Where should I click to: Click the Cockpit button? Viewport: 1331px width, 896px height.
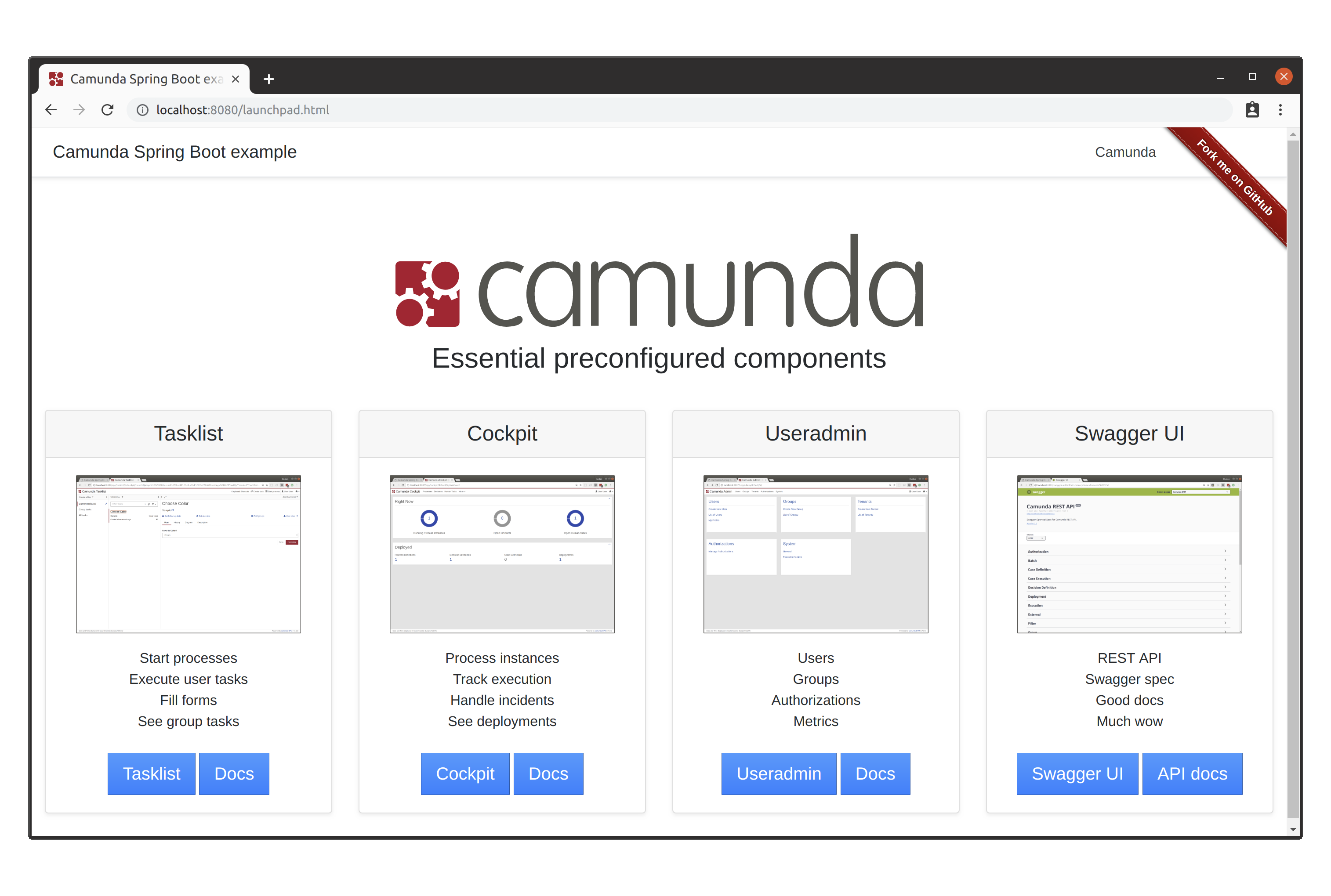tap(465, 774)
